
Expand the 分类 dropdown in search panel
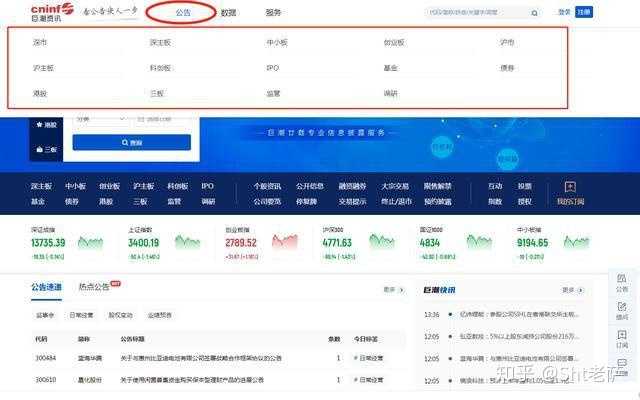pos(100,119)
